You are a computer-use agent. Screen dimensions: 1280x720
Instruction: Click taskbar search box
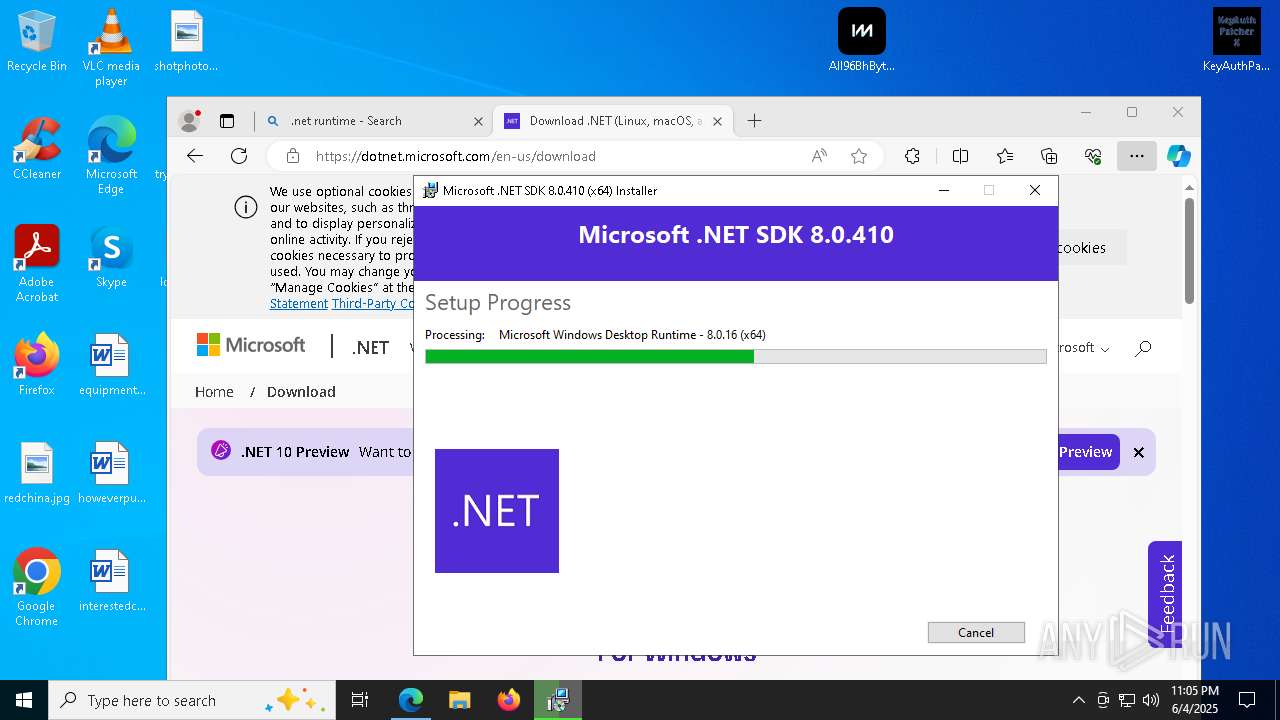pyautogui.click(x=192, y=700)
